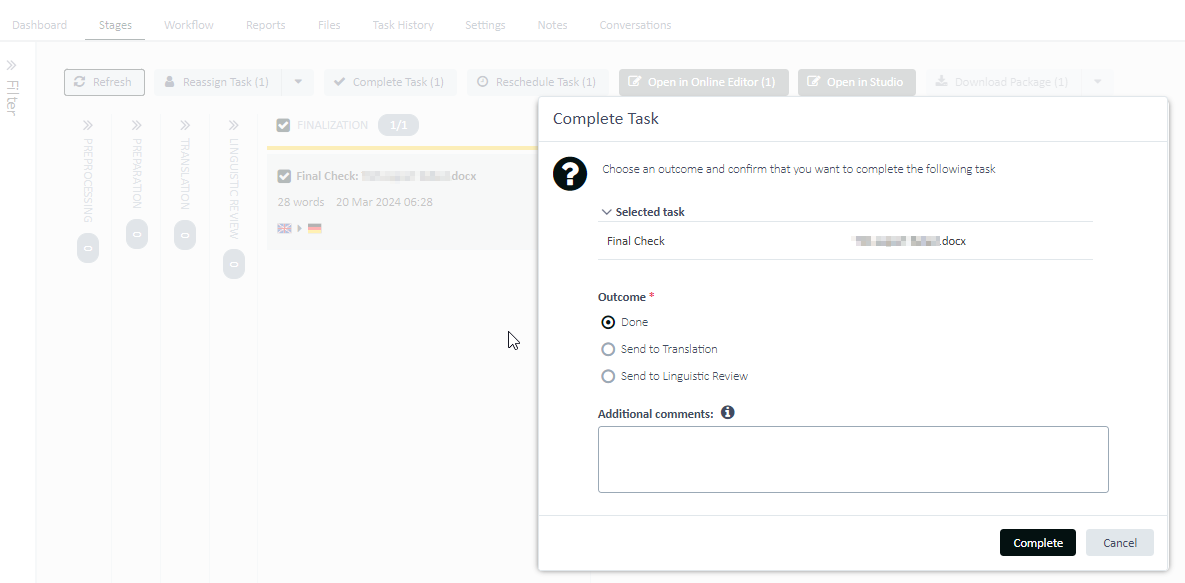Screen dimensions: 1185x583
Task: Open the Reassign Task dropdown arrow
Action: pyautogui.click(x=298, y=82)
